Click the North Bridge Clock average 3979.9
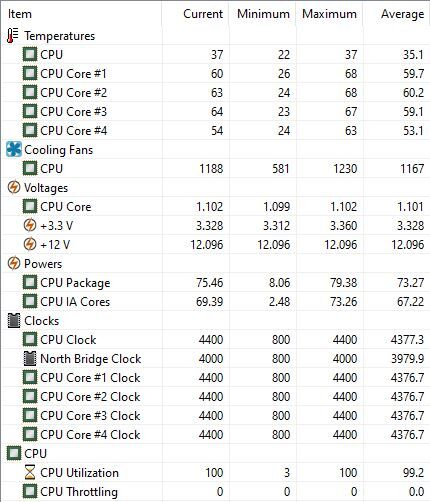Viewport: 430px width, 502px height. [x=407, y=359]
